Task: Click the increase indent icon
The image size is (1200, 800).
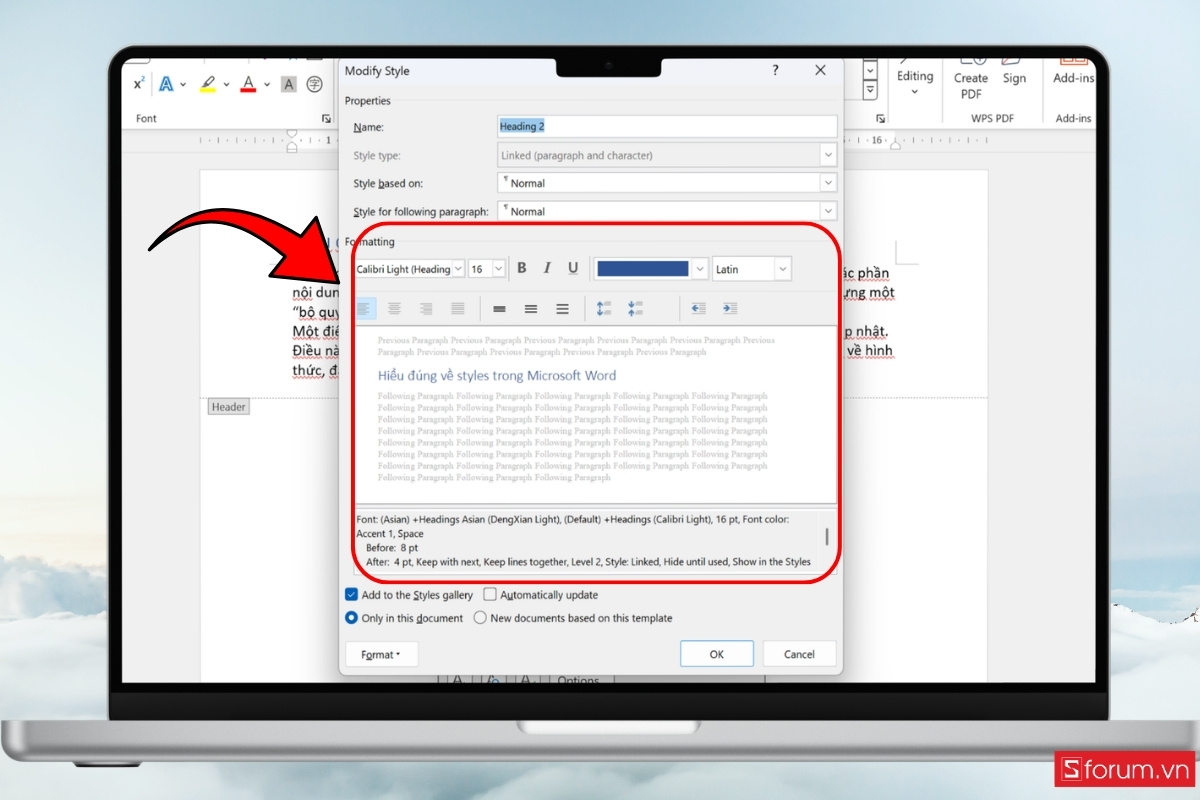Action: click(730, 309)
